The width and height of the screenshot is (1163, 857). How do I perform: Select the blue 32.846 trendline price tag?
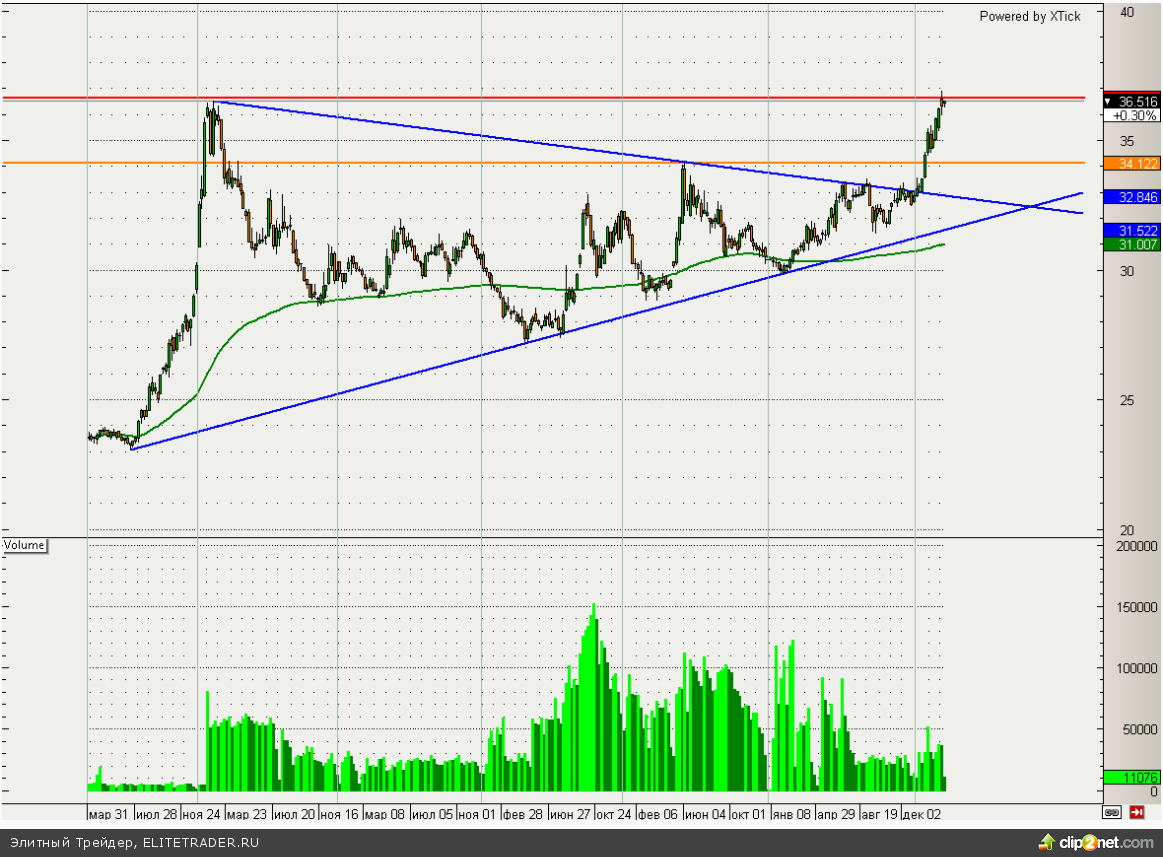1131,197
